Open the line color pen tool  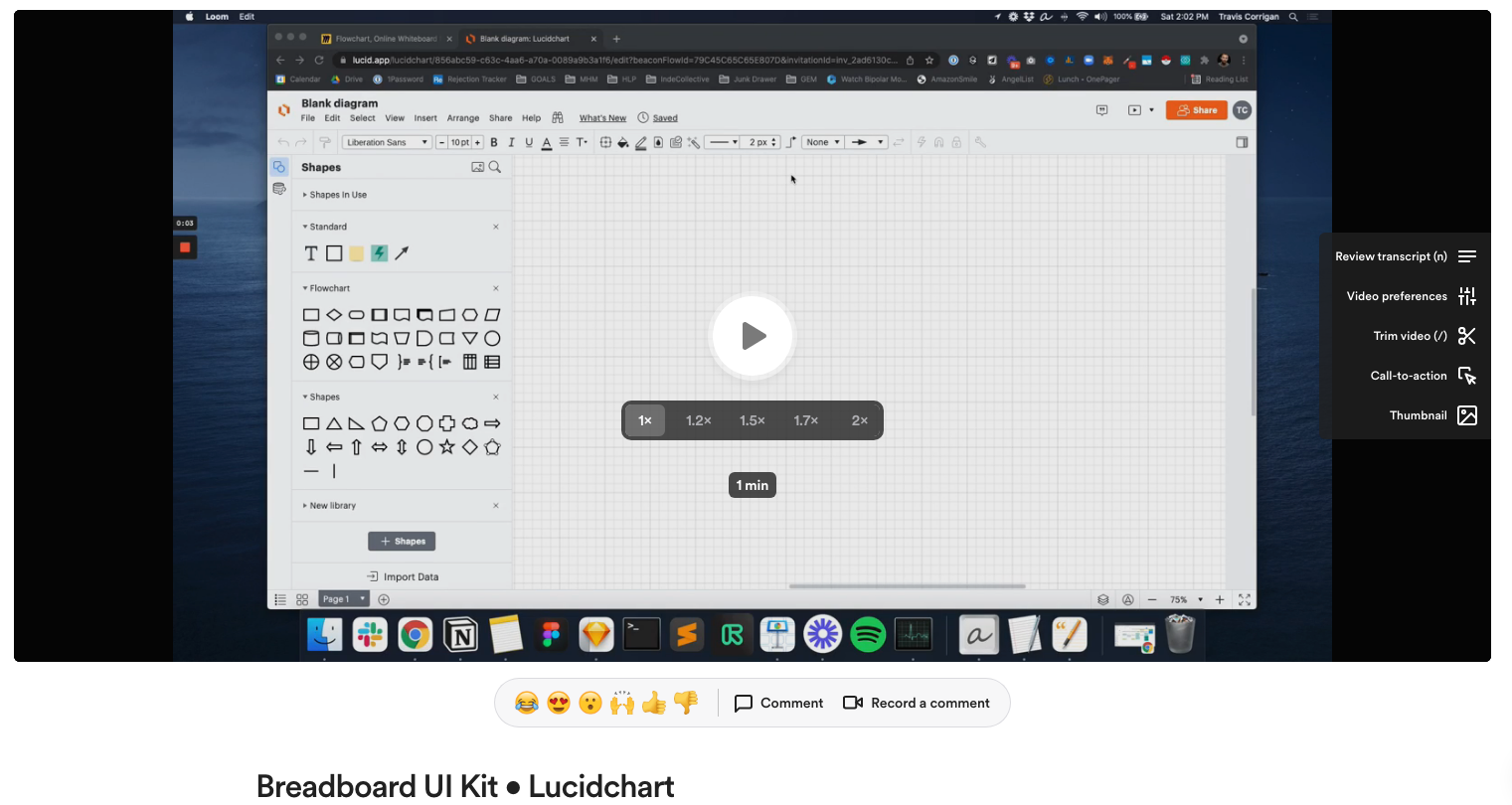click(641, 143)
